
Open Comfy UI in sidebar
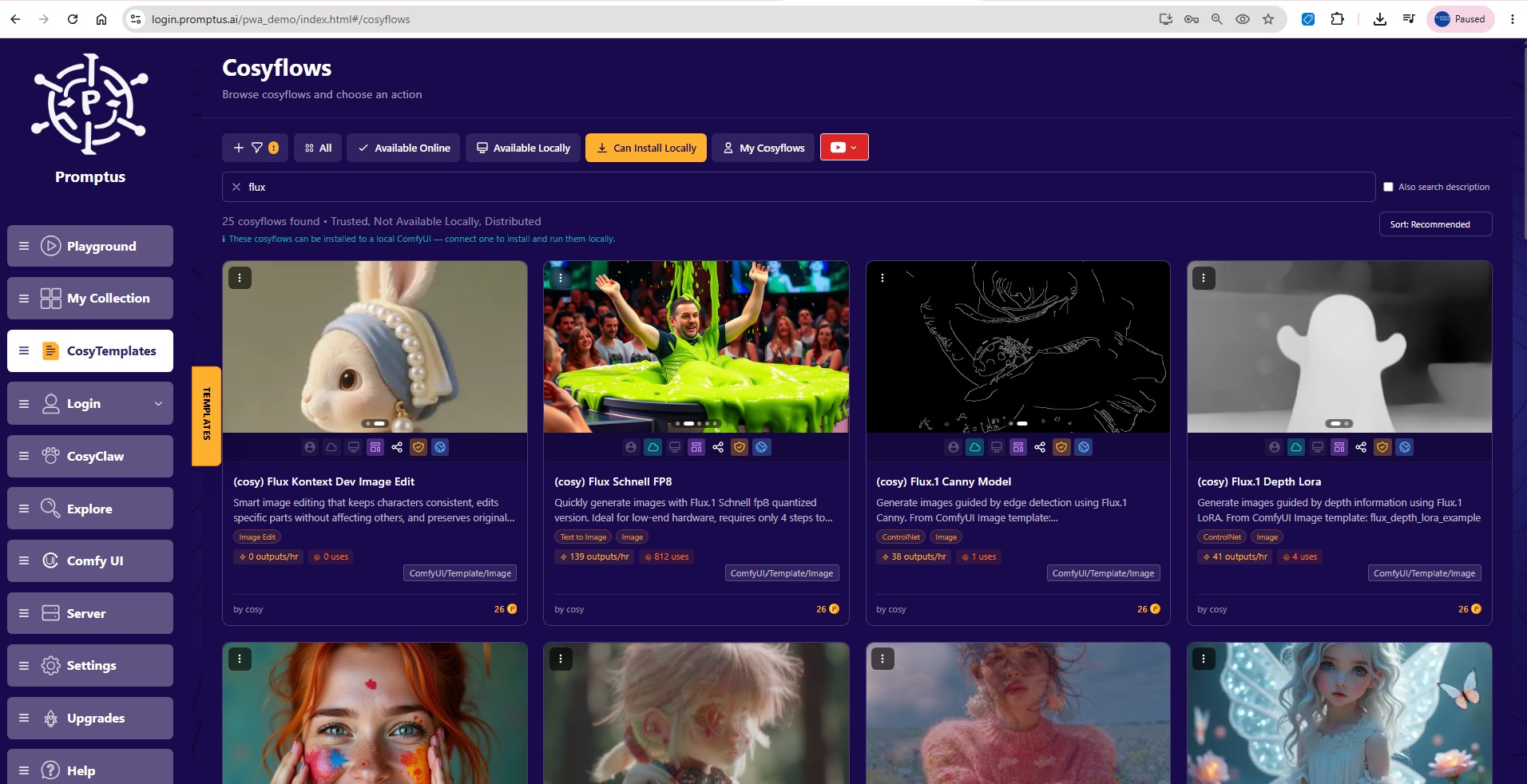tap(90, 560)
